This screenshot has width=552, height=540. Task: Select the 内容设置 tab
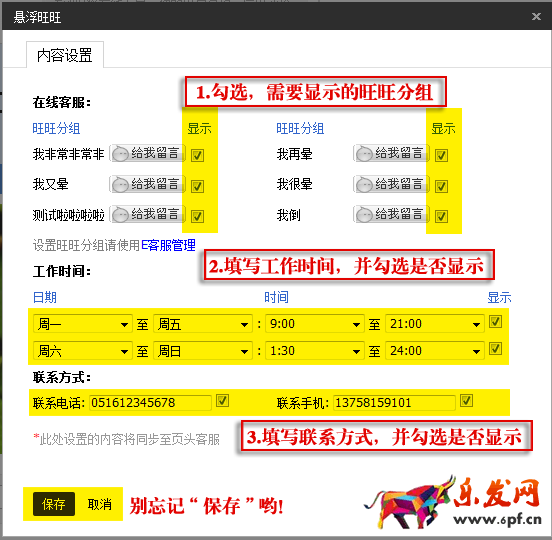coord(65,55)
